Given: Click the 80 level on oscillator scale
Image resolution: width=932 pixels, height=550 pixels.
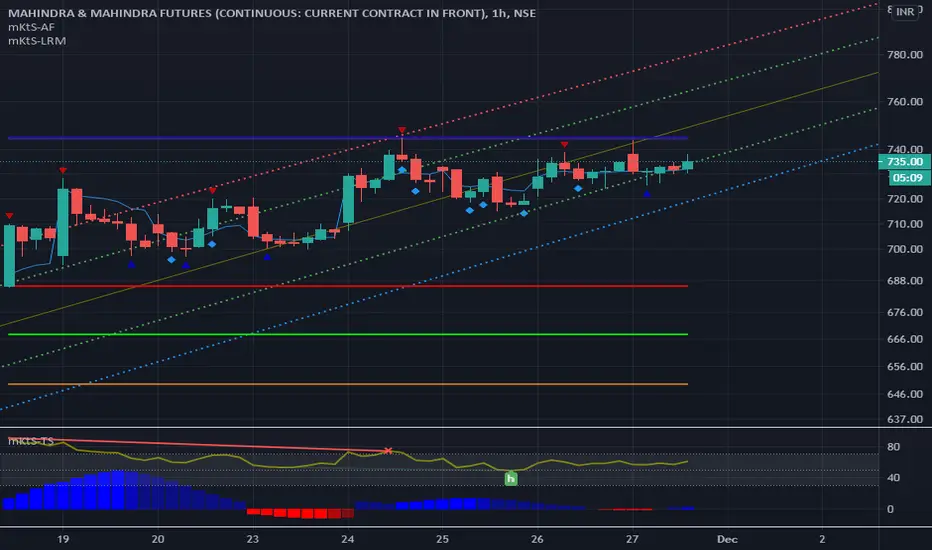Looking at the screenshot, I should click(x=893, y=447).
